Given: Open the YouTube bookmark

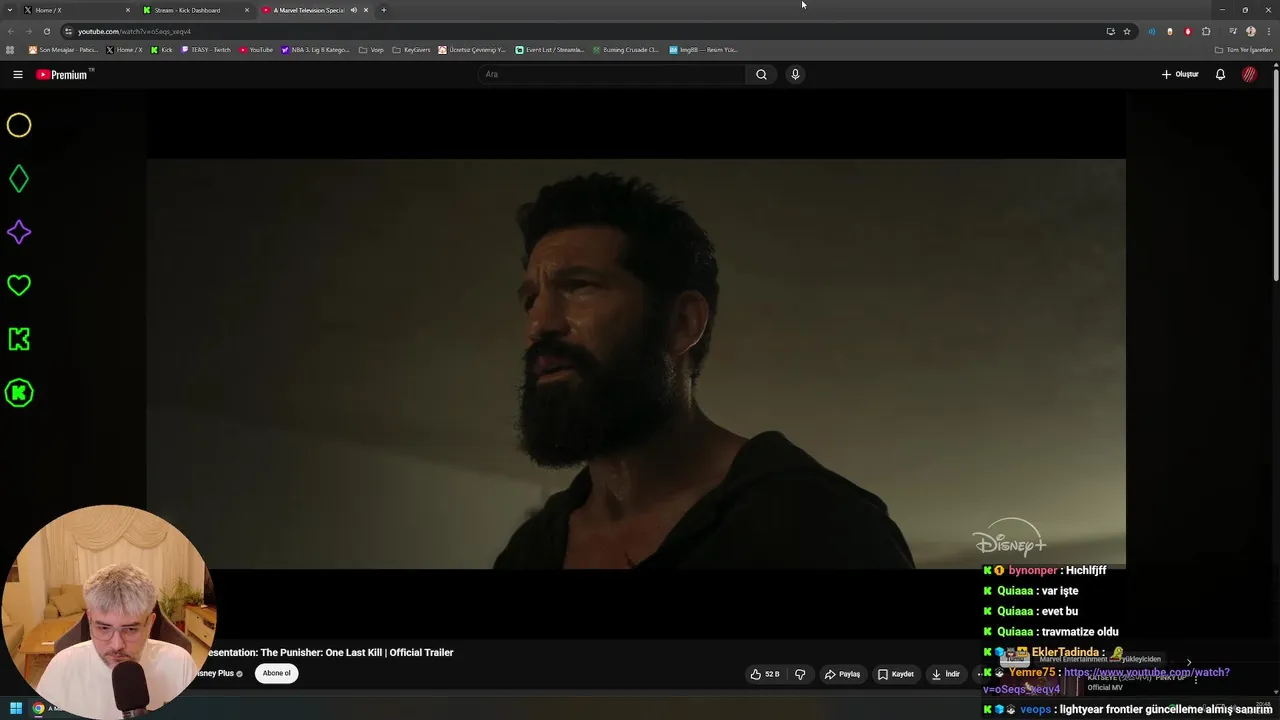Looking at the screenshot, I should coord(256,49).
